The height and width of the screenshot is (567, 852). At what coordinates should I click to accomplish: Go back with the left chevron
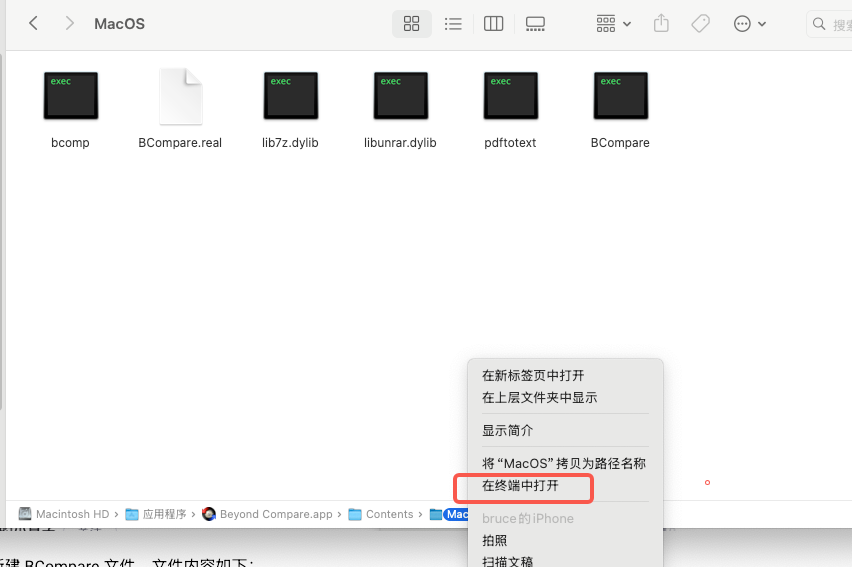33,23
